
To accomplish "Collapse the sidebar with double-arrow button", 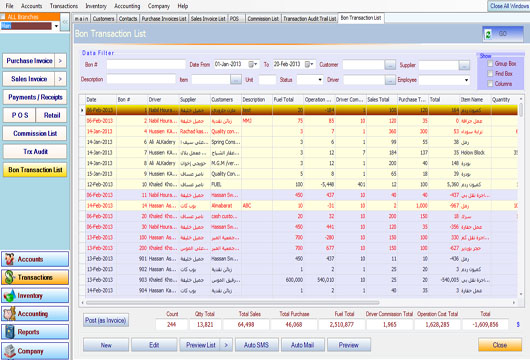I will point(65,22).
